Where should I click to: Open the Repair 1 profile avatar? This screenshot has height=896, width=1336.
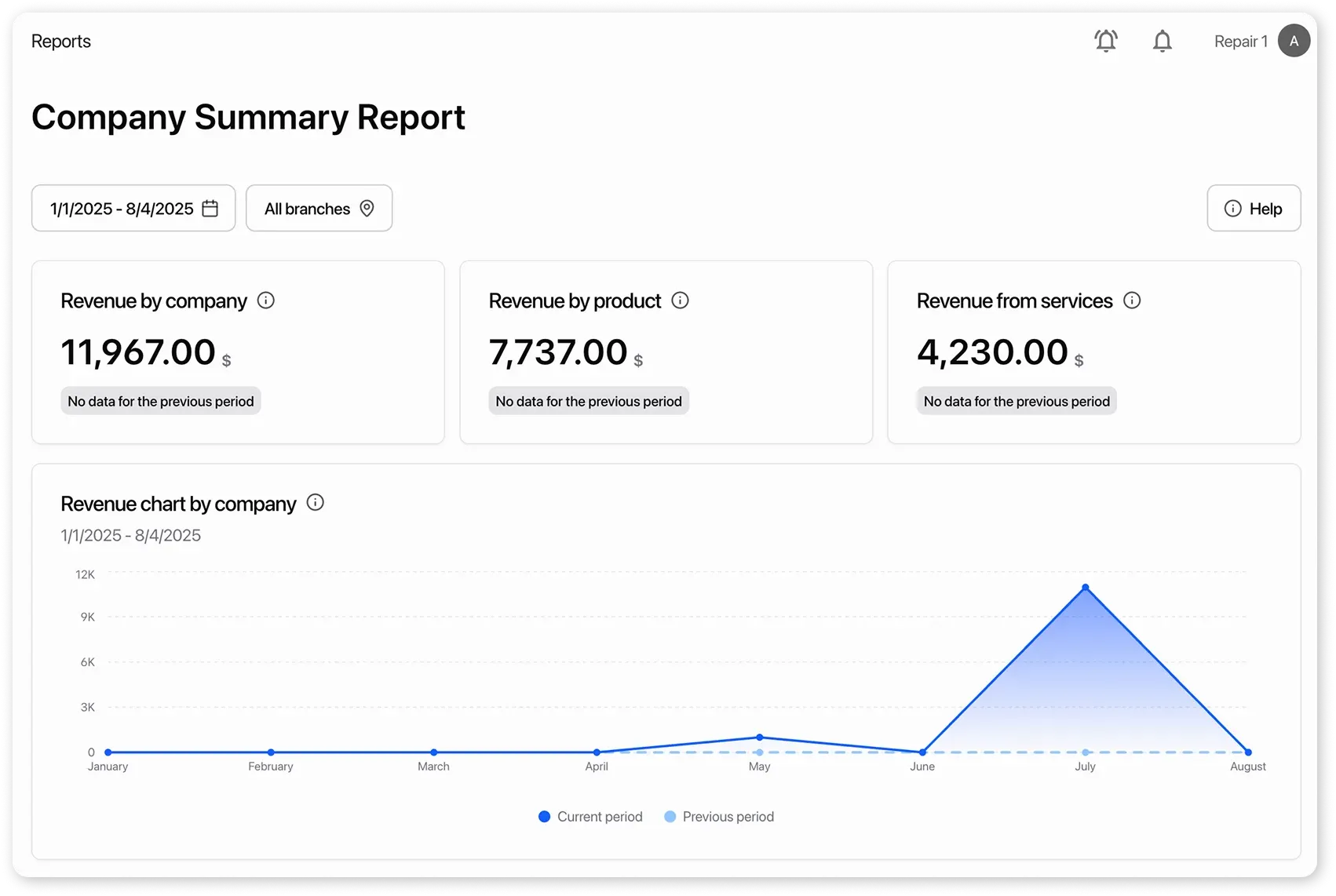click(1294, 40)
